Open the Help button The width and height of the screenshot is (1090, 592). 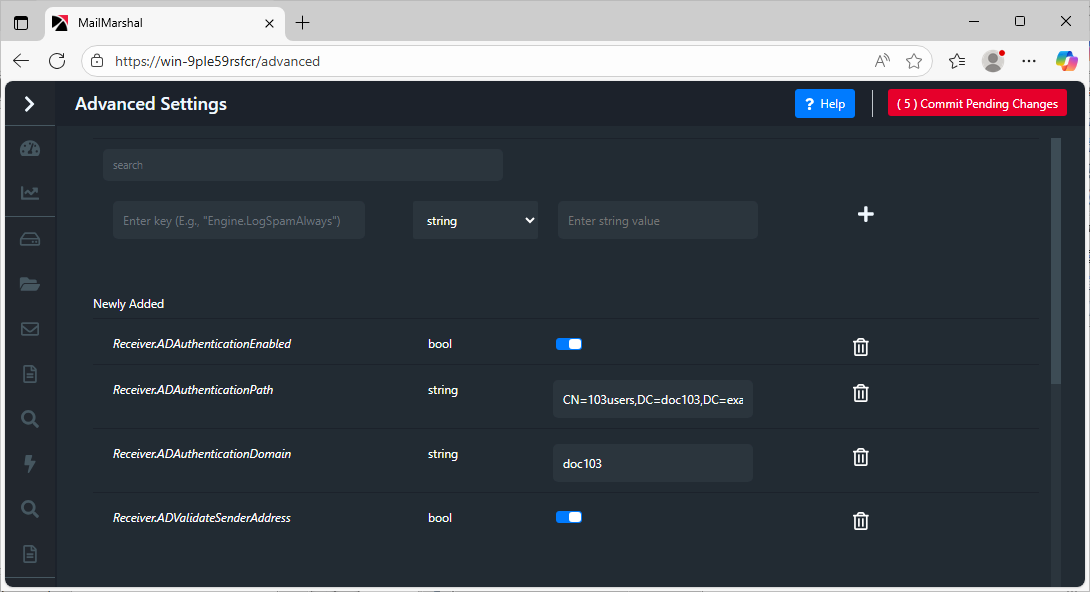tap(824, 104)
